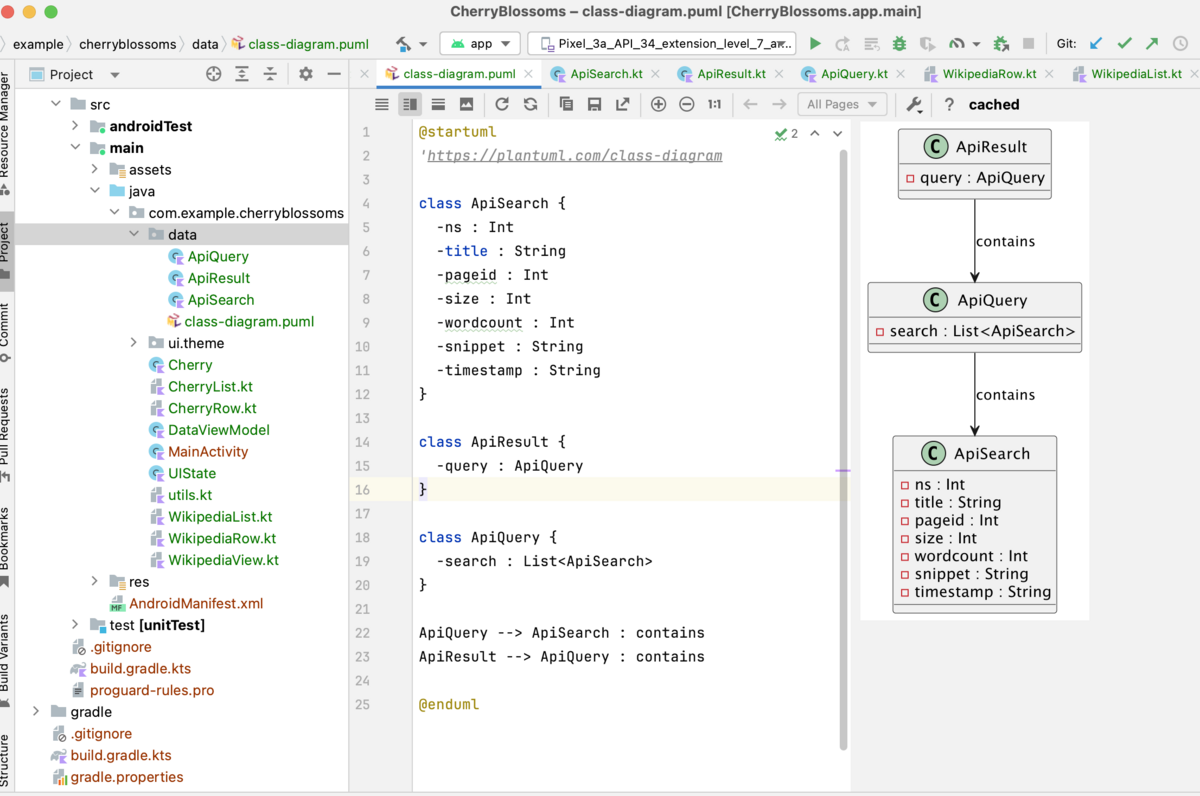
Task: Click Collapse All icon in Project panel
Action: [x=270, y=74]
